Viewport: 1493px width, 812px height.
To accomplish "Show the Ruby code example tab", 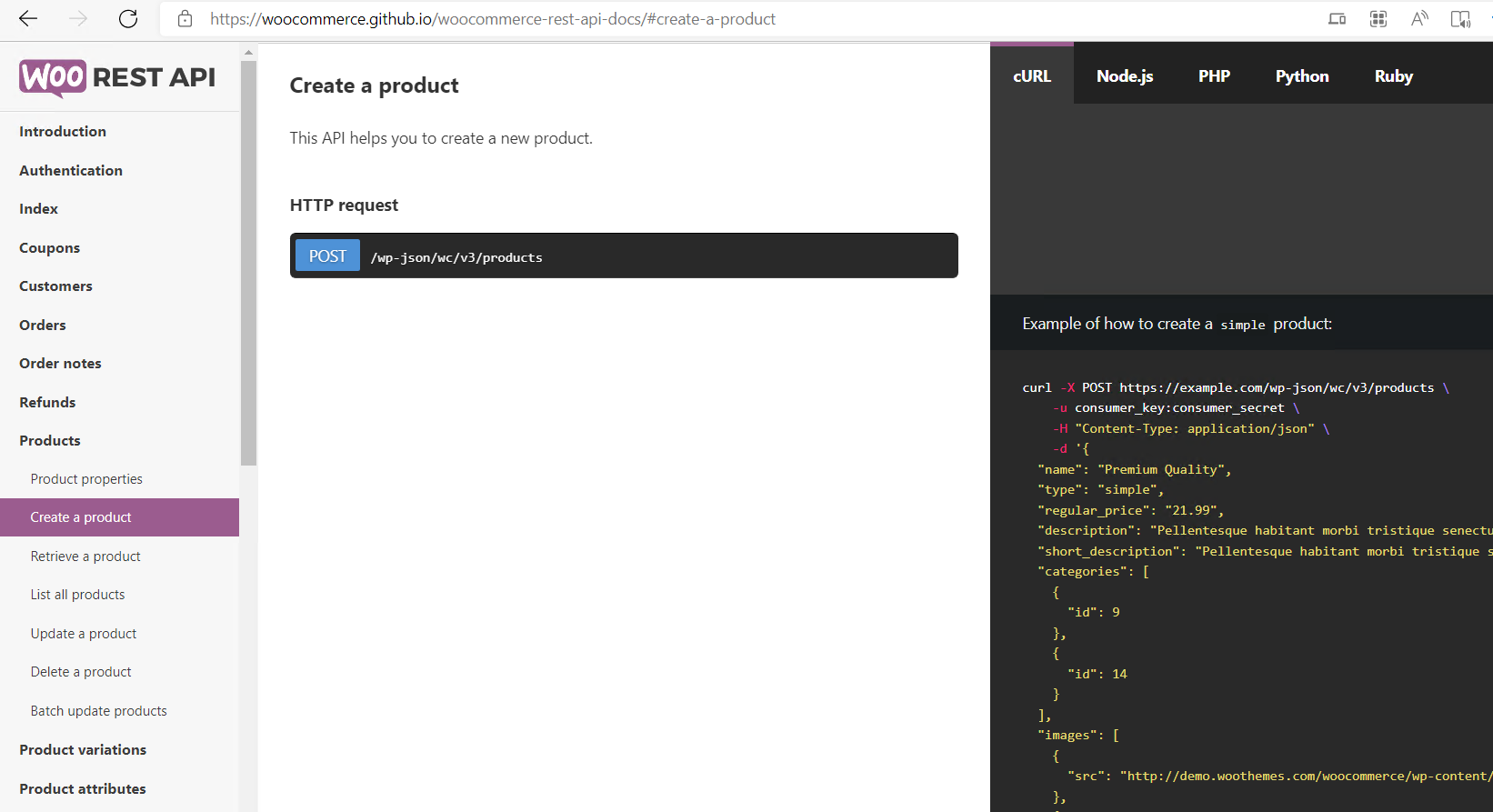I will point(1393,76).
